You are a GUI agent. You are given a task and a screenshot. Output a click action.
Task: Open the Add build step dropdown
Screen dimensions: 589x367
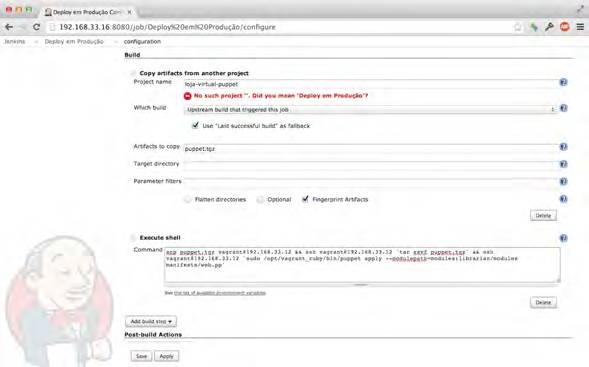(151, 322)
